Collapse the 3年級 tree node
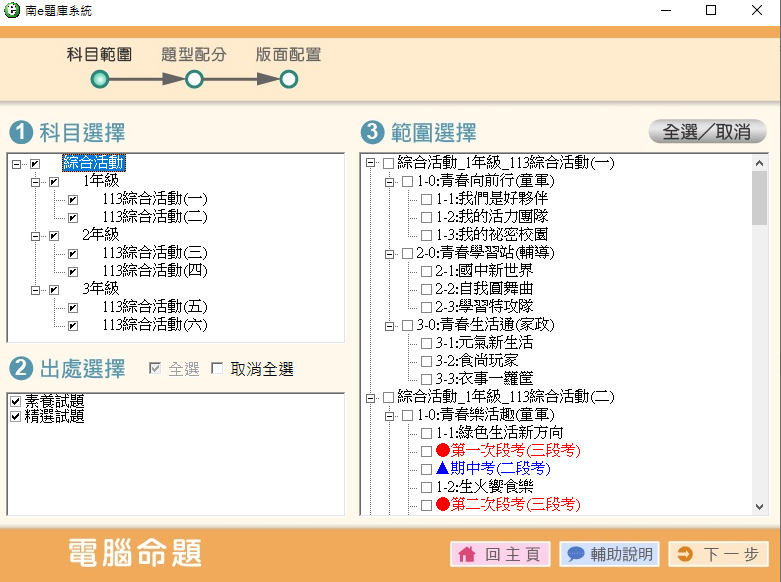This screenshot has height=582, width=781. [35, 289]
